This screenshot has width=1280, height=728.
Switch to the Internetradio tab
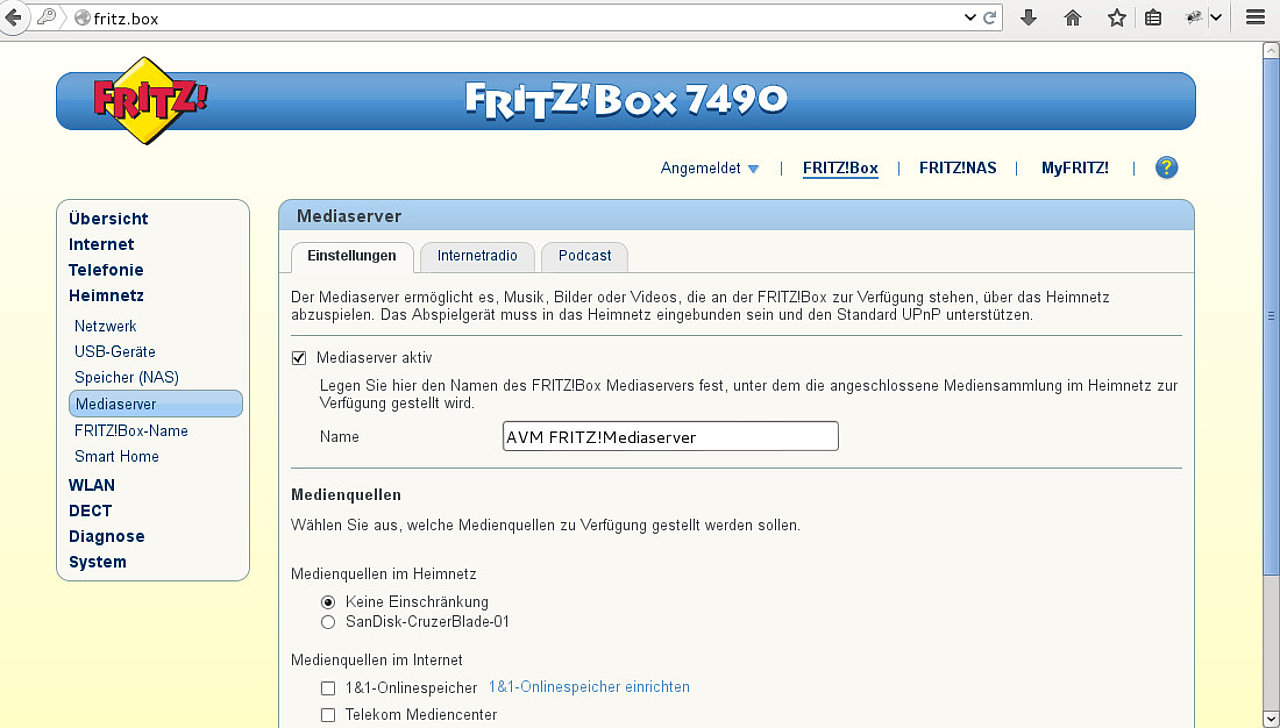click(477, 256)
